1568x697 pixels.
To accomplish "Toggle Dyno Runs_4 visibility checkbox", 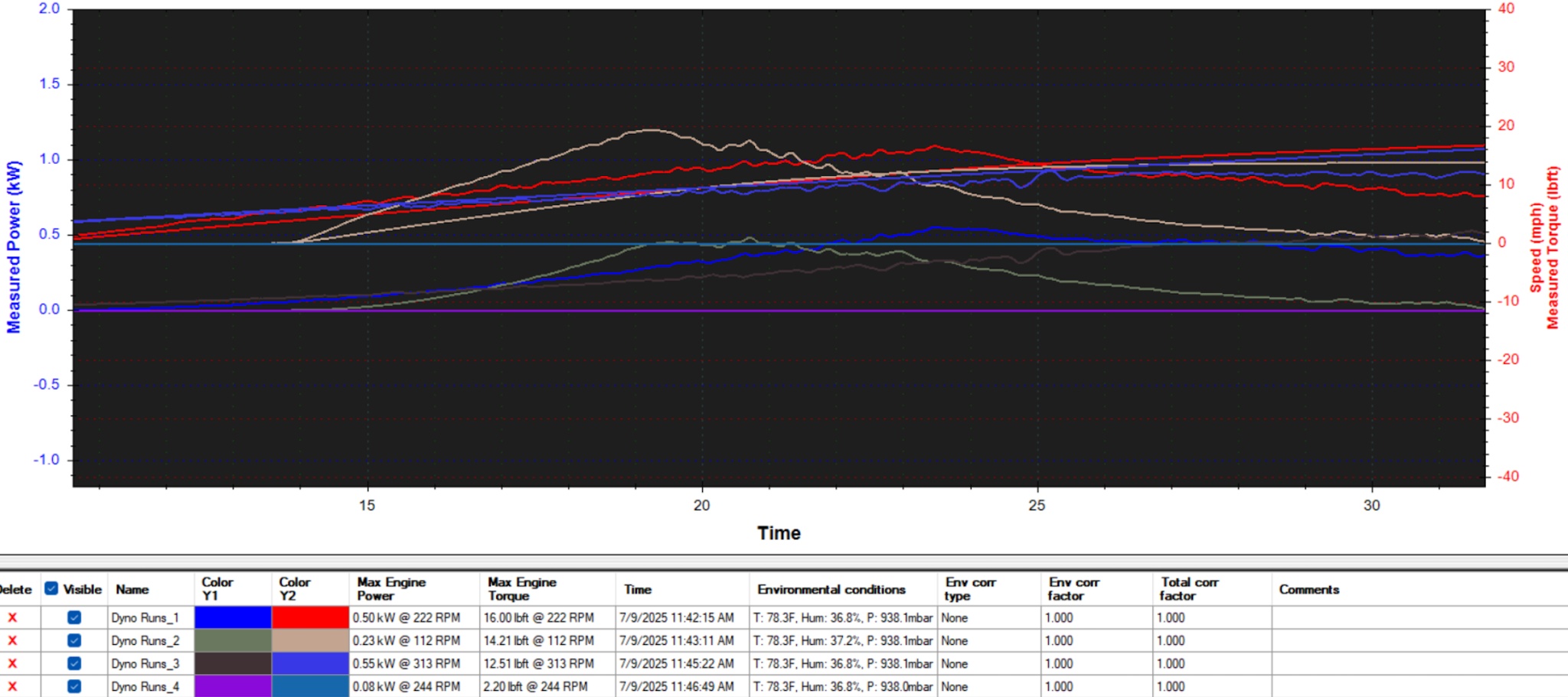I will pos(74,686).
